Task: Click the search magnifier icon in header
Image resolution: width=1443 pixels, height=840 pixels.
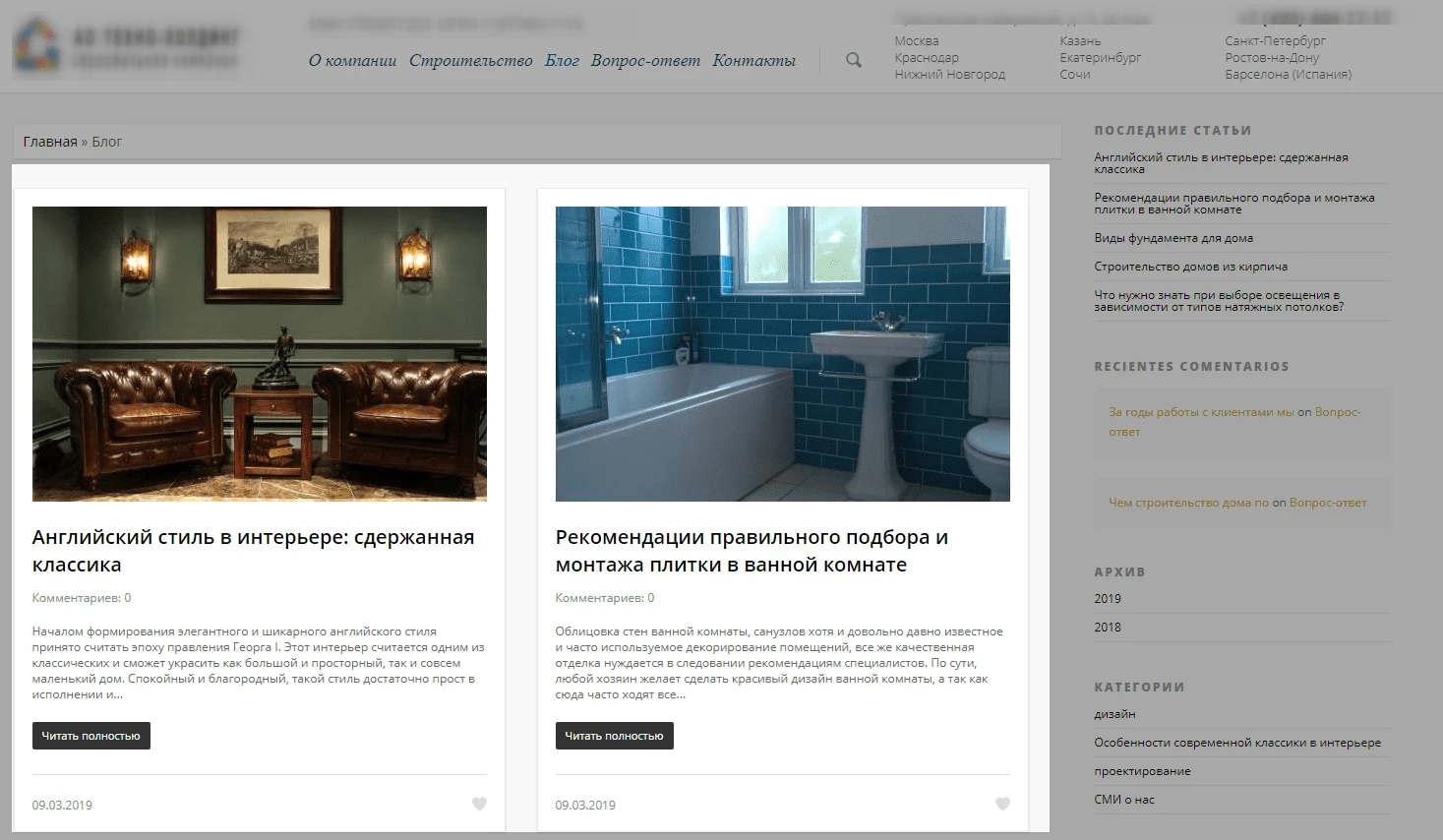Action: click(854, 60)
